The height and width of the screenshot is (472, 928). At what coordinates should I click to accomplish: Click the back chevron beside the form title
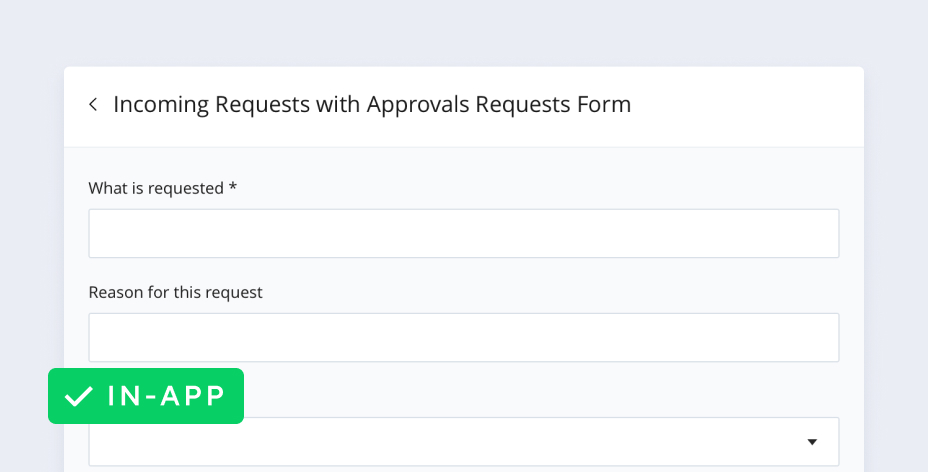click(x=93, y=104)
